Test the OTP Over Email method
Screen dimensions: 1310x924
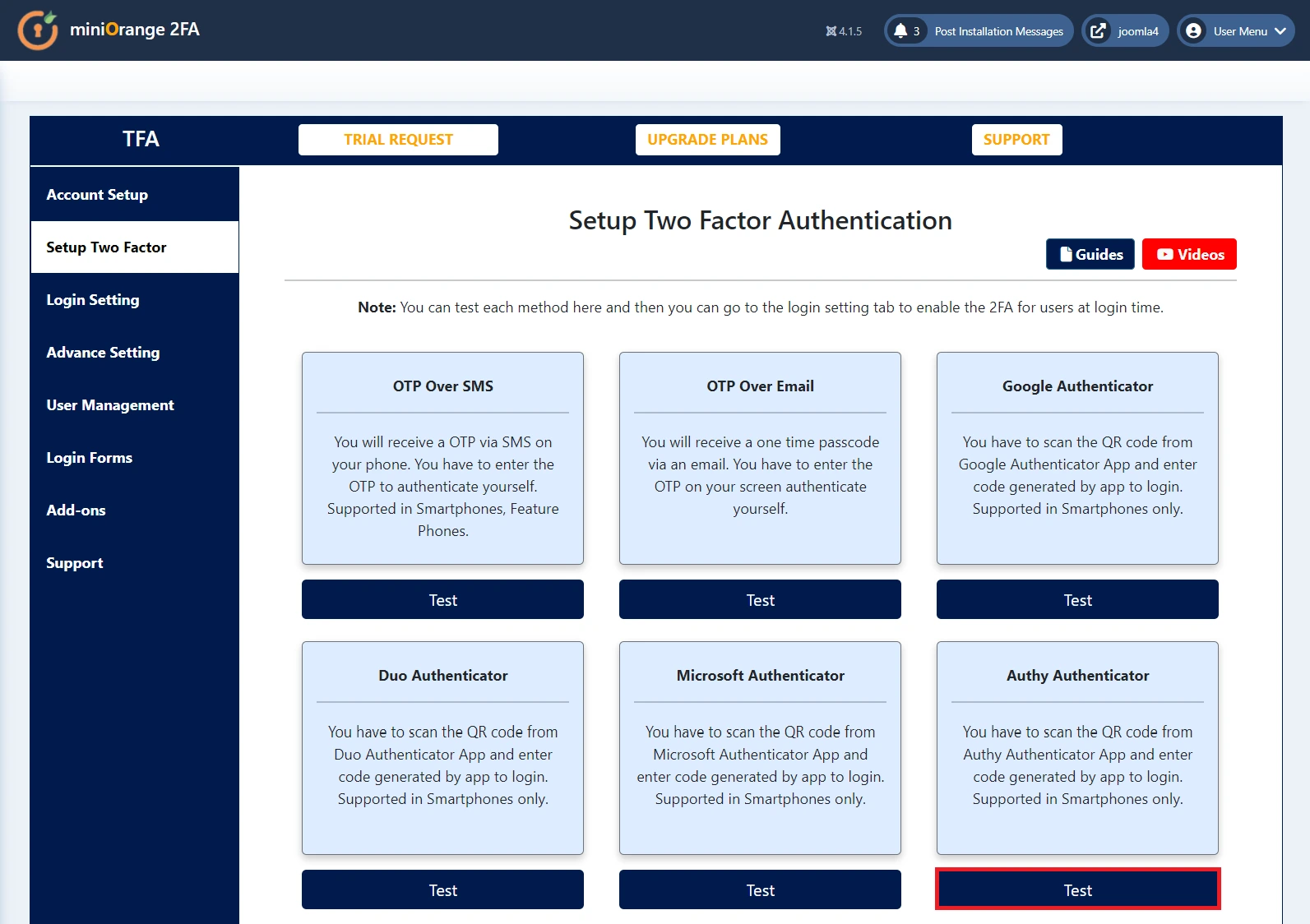[x=760, y=600]
